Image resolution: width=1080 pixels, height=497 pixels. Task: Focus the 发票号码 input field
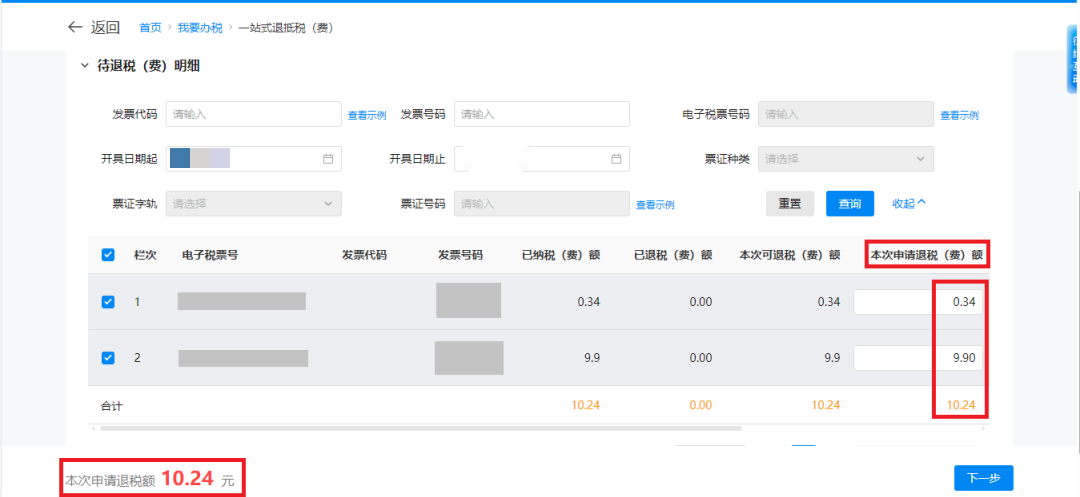click(x=542, y=114)
